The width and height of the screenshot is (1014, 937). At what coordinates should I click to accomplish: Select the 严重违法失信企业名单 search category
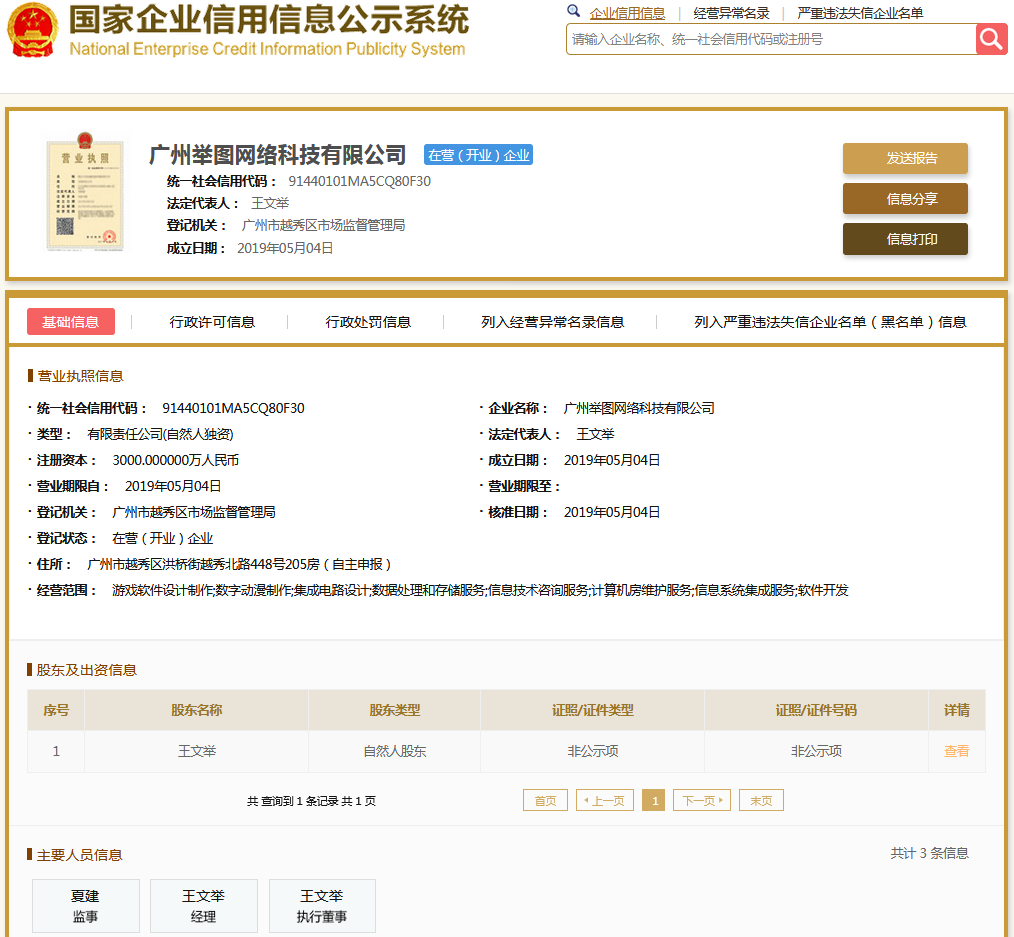point(860,13)
